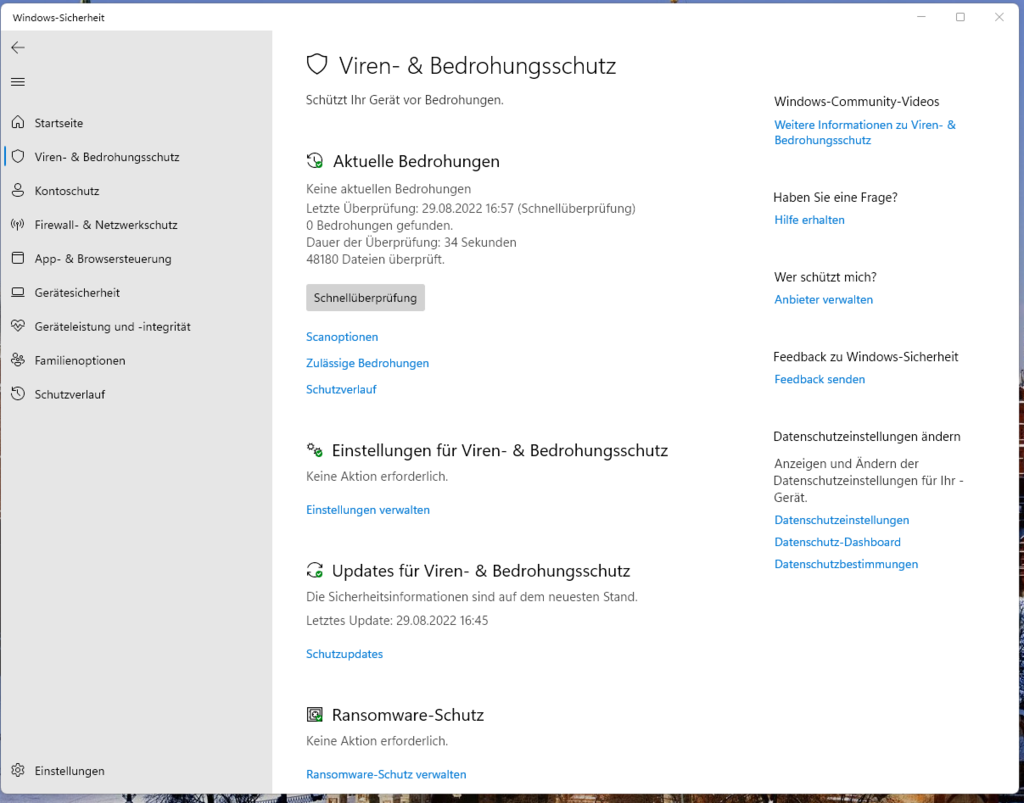Open Datenschutz-Dashboard link
1024x803 pixels.
click(x=837, y=542)
